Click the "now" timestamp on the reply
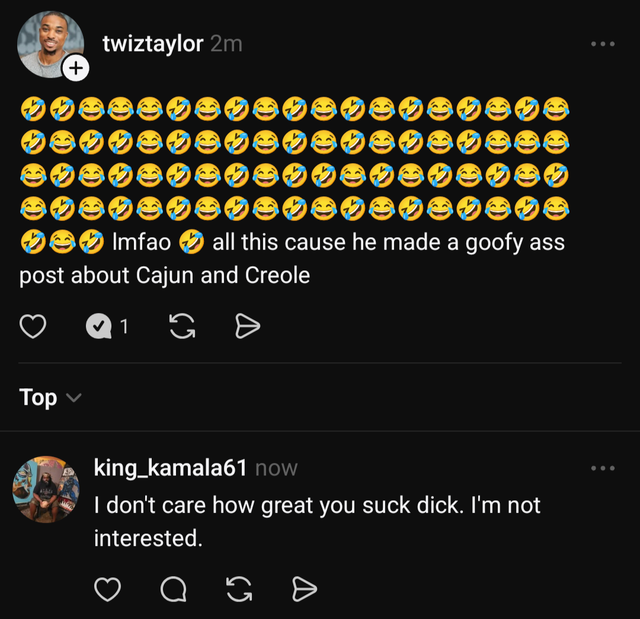 click(x=276, y=468)
